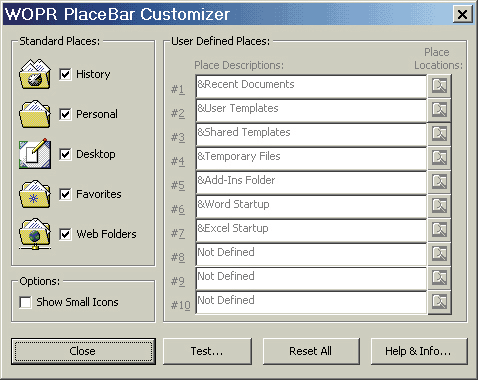Click the Desktop place icon
Screen dimensions: 478x380
(35, 154)
